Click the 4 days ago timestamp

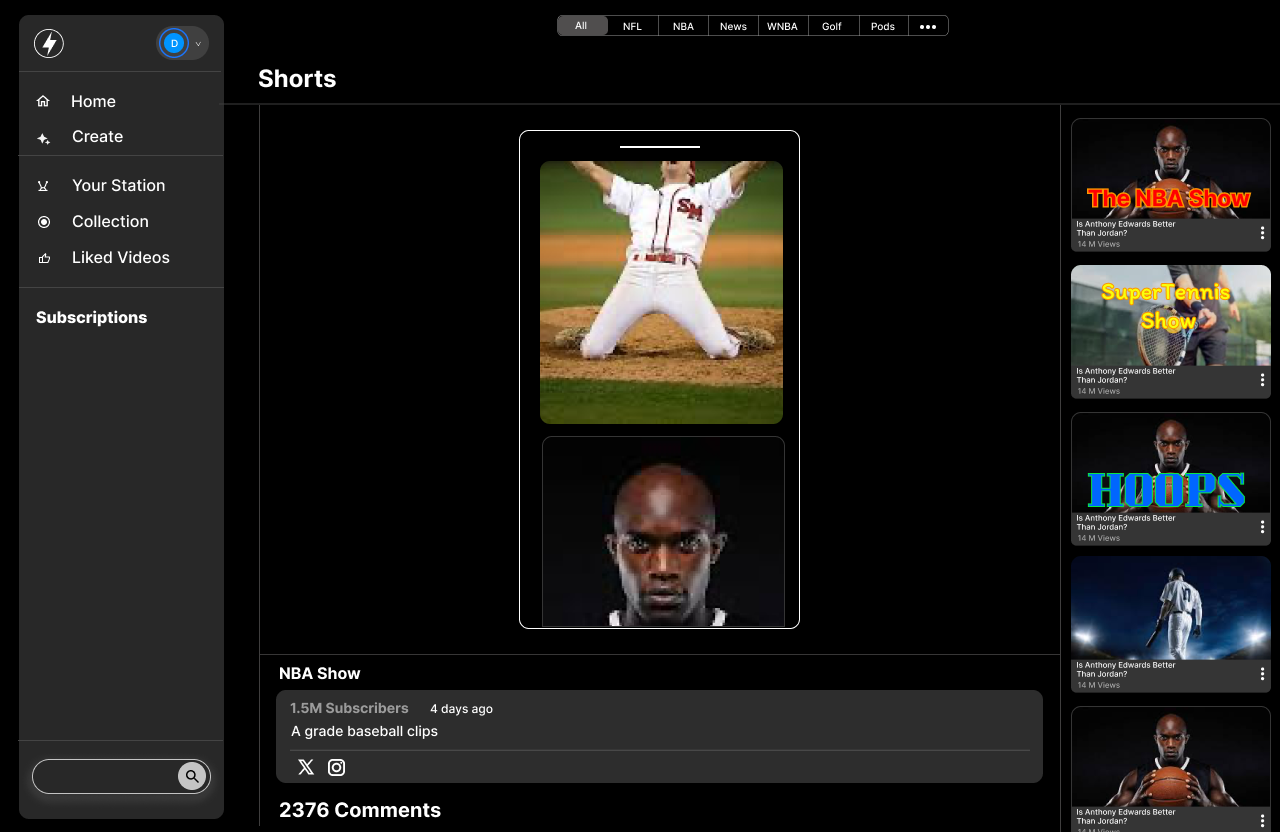click(461, 709)
